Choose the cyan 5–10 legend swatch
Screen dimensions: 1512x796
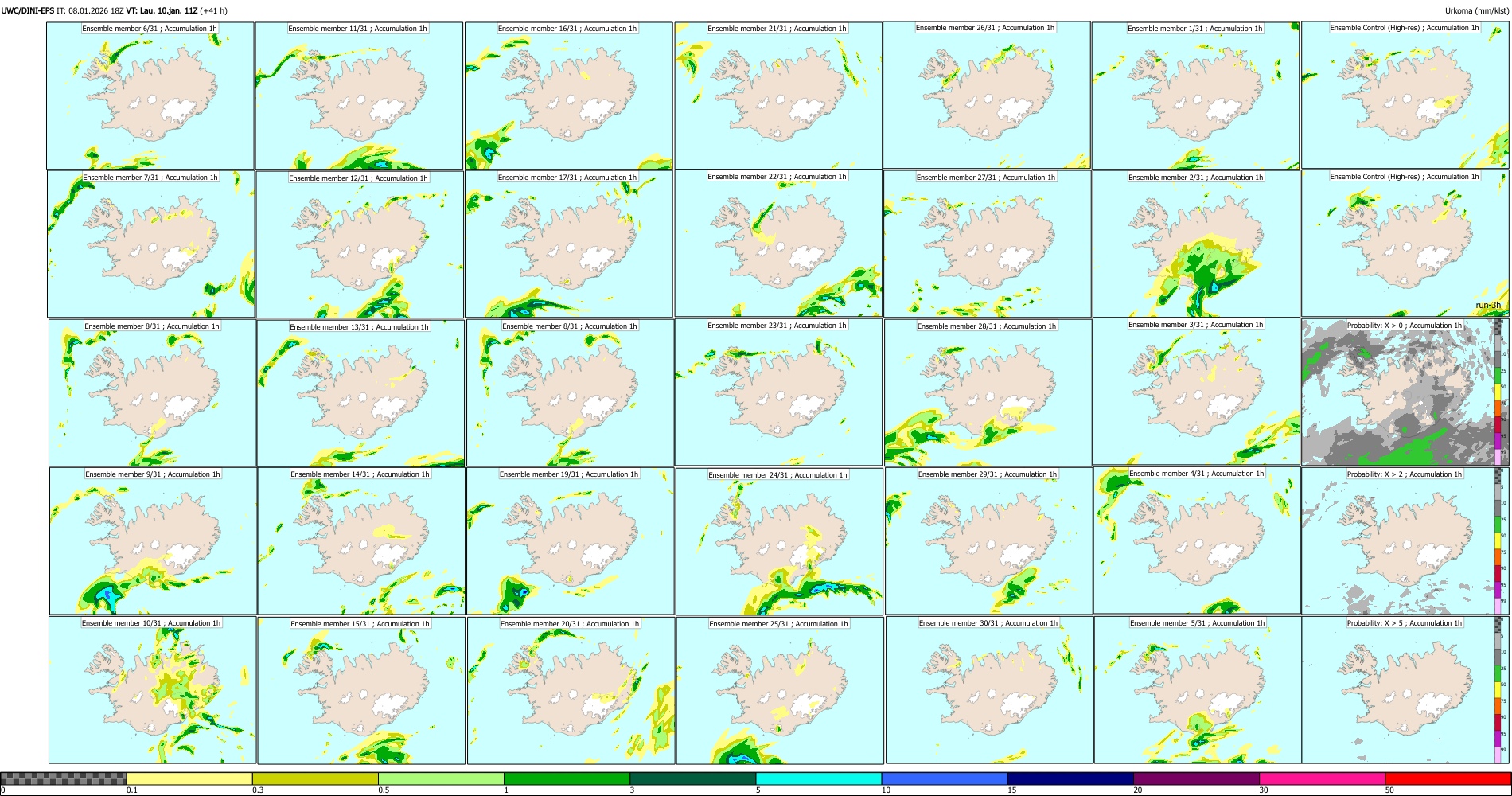click(819, 778)
